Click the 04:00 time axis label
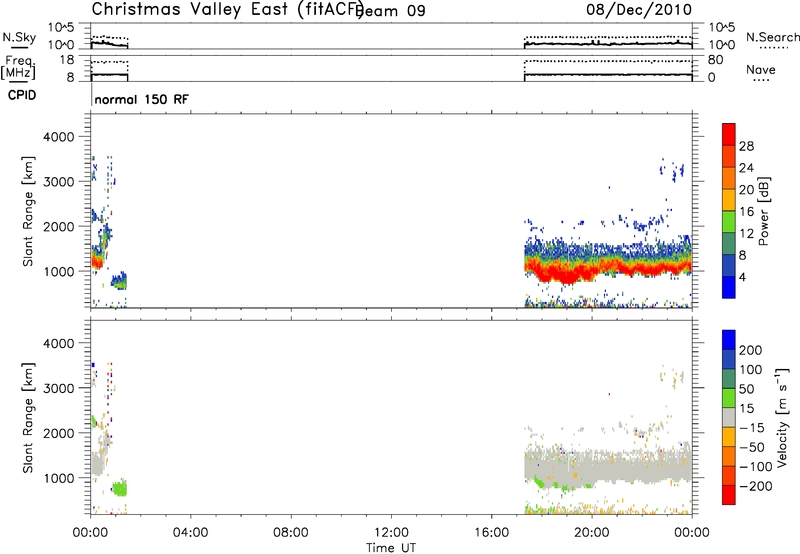The image size is (800, 554). pos(191,533)
